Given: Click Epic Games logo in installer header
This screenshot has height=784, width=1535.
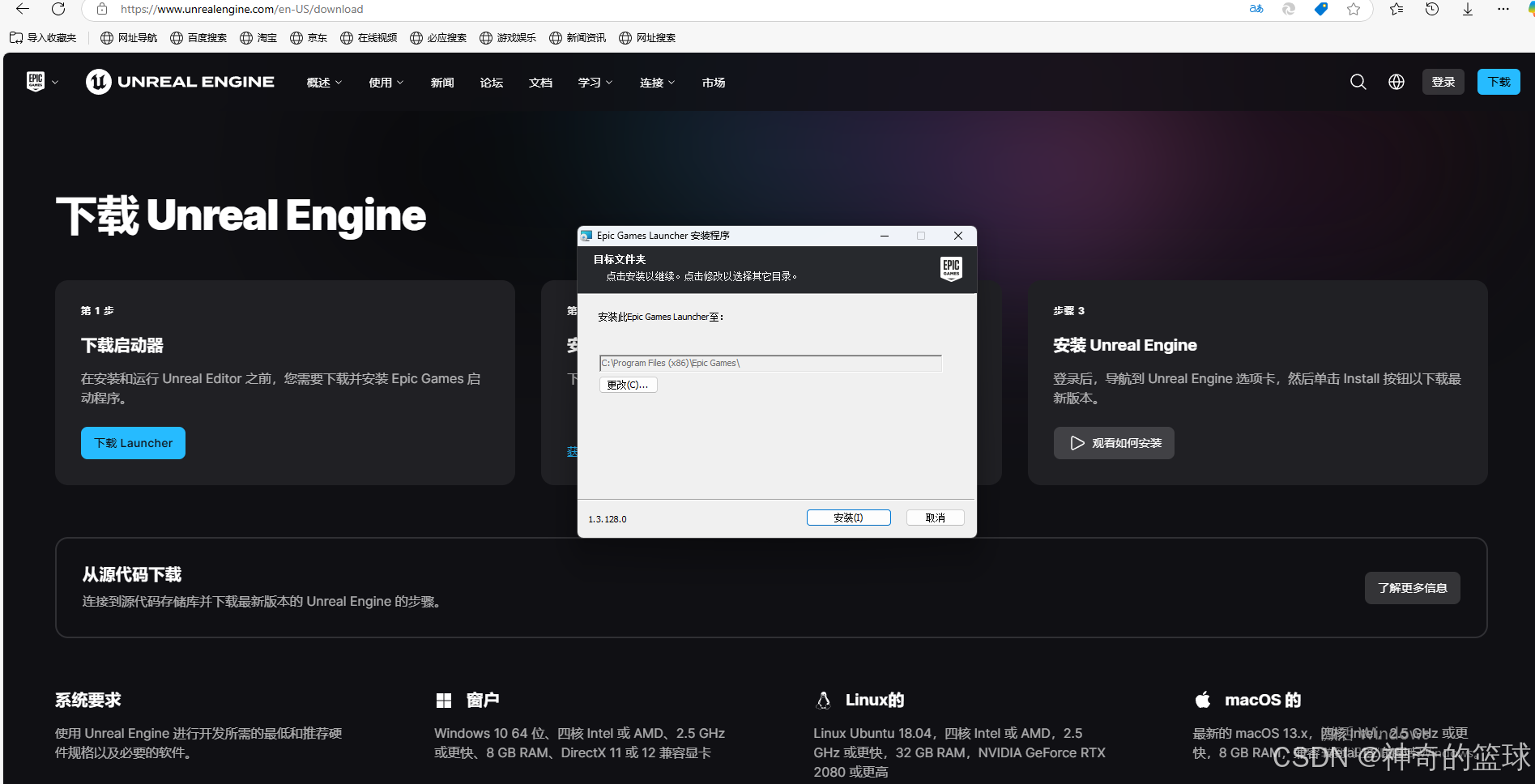Looking at the screenshot, I should (x=951, y=268).
